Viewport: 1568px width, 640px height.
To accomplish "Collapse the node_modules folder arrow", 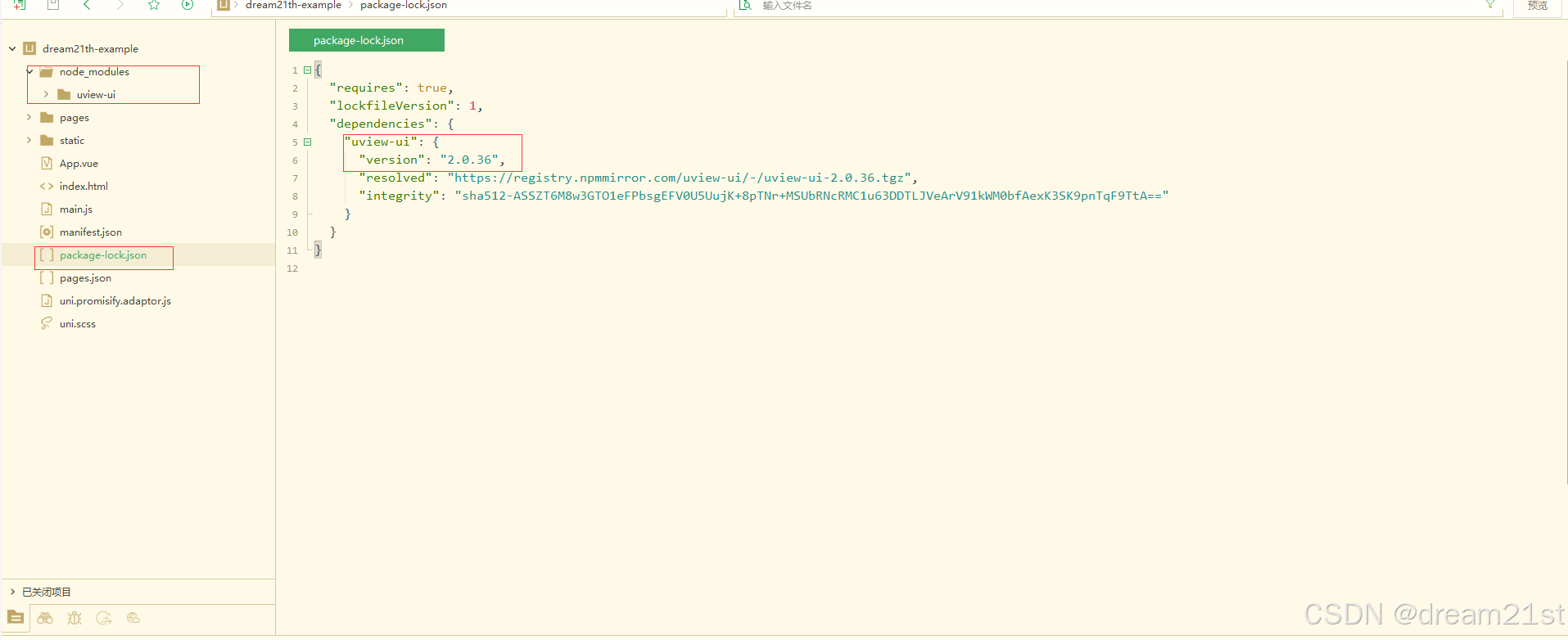I will click(x=29, y=71).
